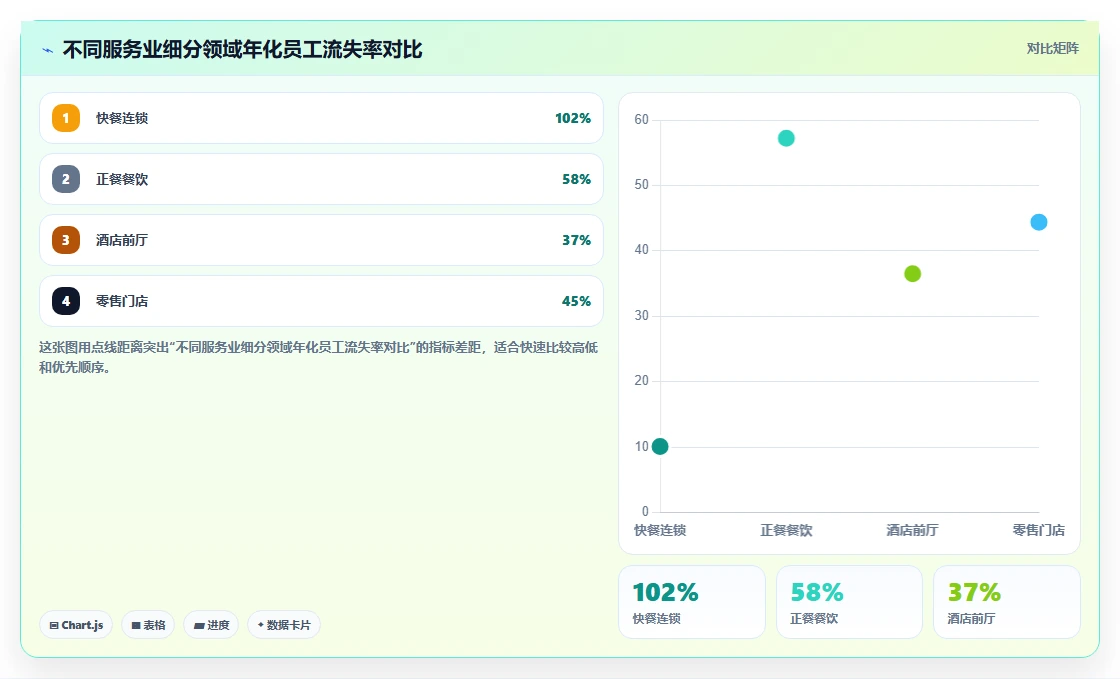This screenshot has height=679, width=1120.
Task: Click the 零售门店 x-axis label
Action: click(1039, 530)
